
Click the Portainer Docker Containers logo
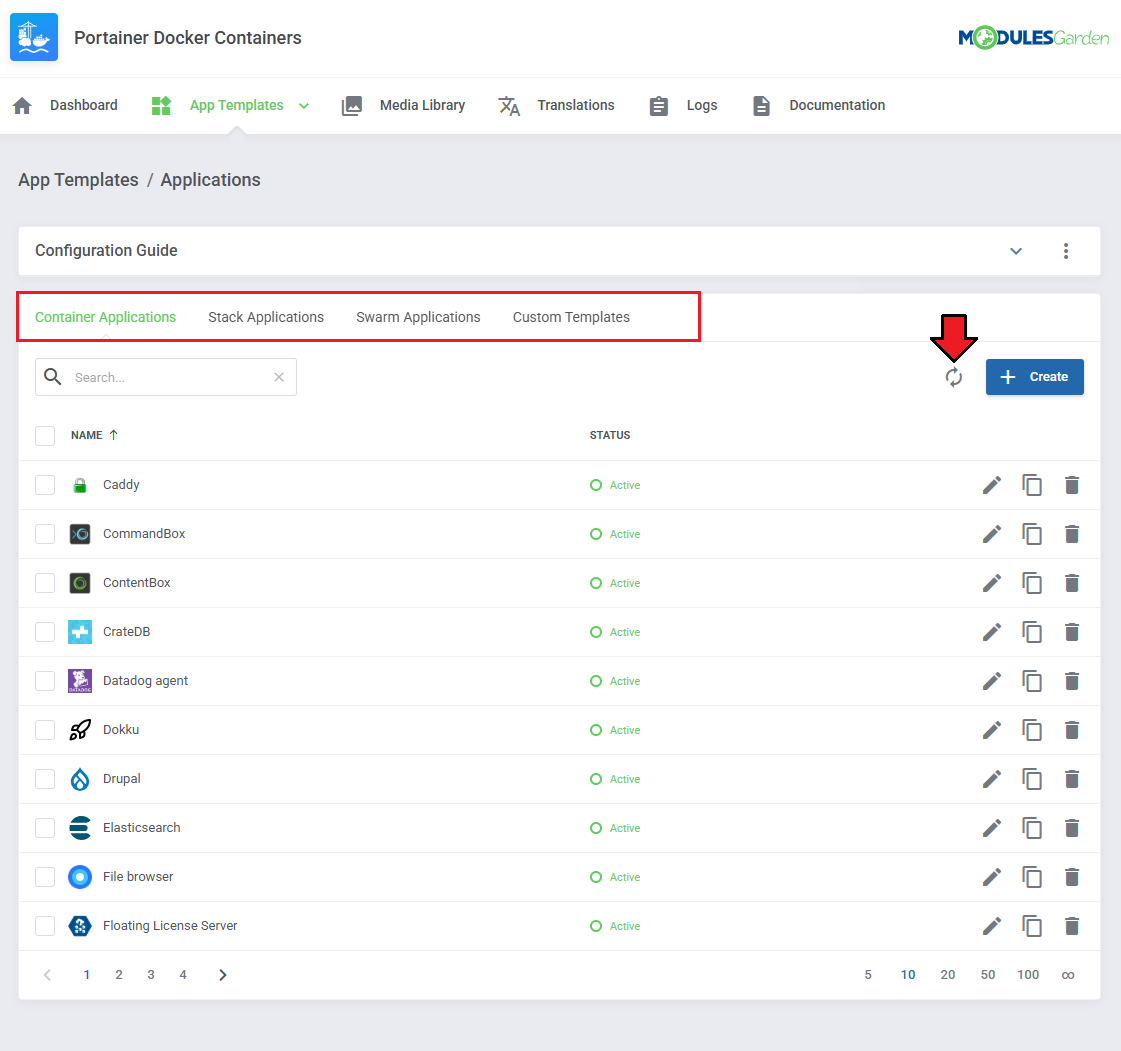[34, 37]
